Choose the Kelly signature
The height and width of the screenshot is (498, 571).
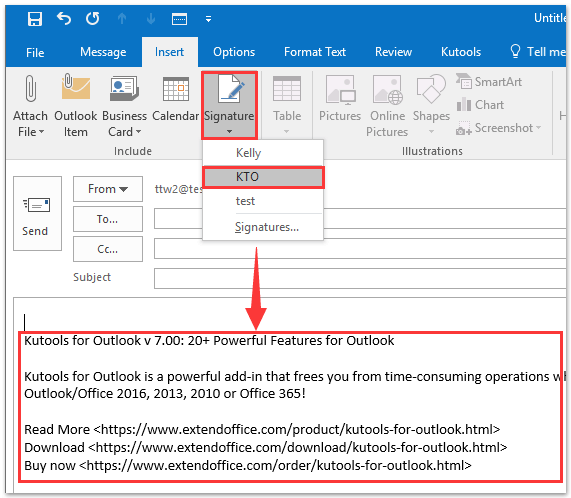pyautogui.click(x=263, y=153)
